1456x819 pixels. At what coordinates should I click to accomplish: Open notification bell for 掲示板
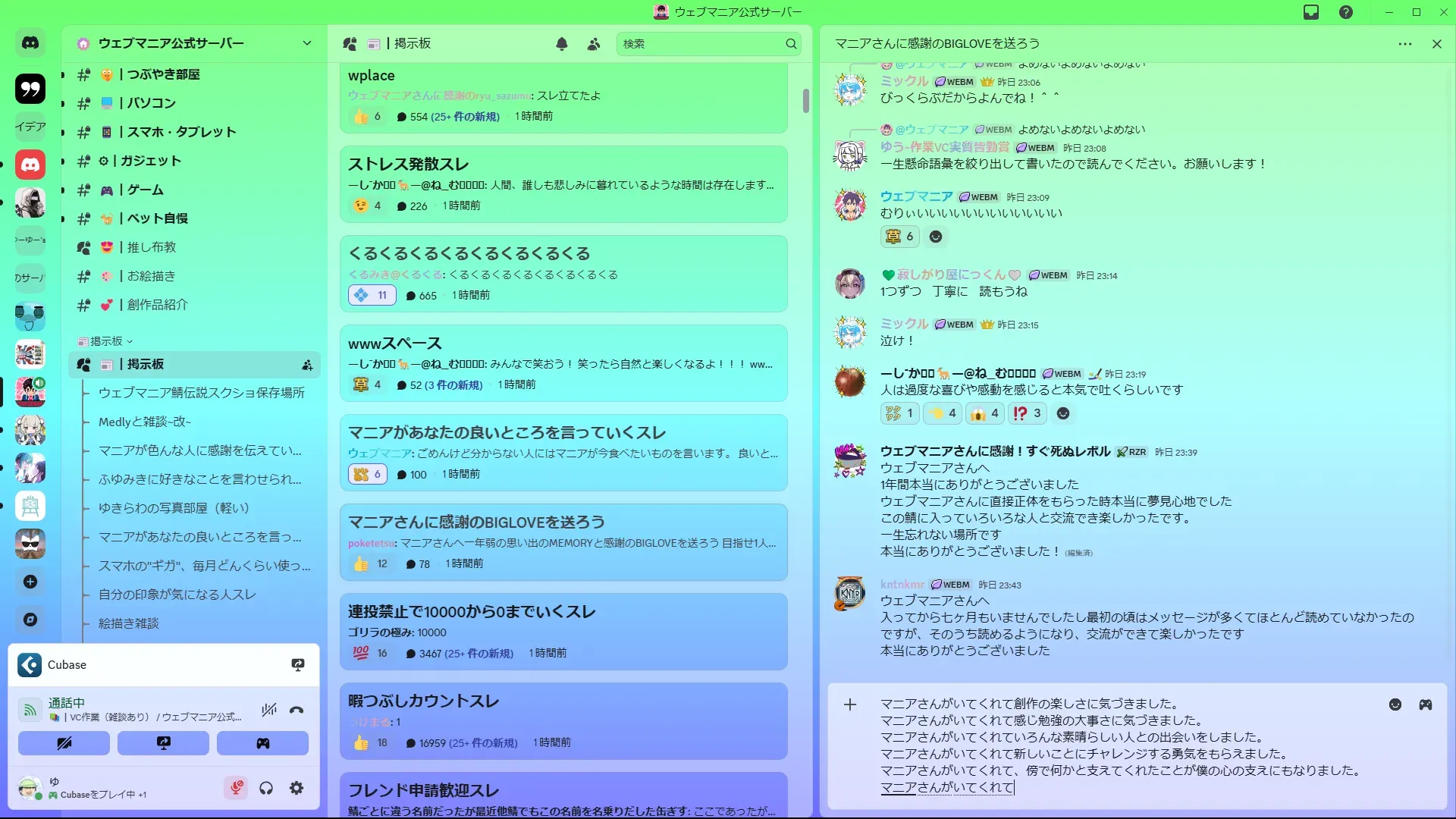pyautogui.click(x=562, y=44)
